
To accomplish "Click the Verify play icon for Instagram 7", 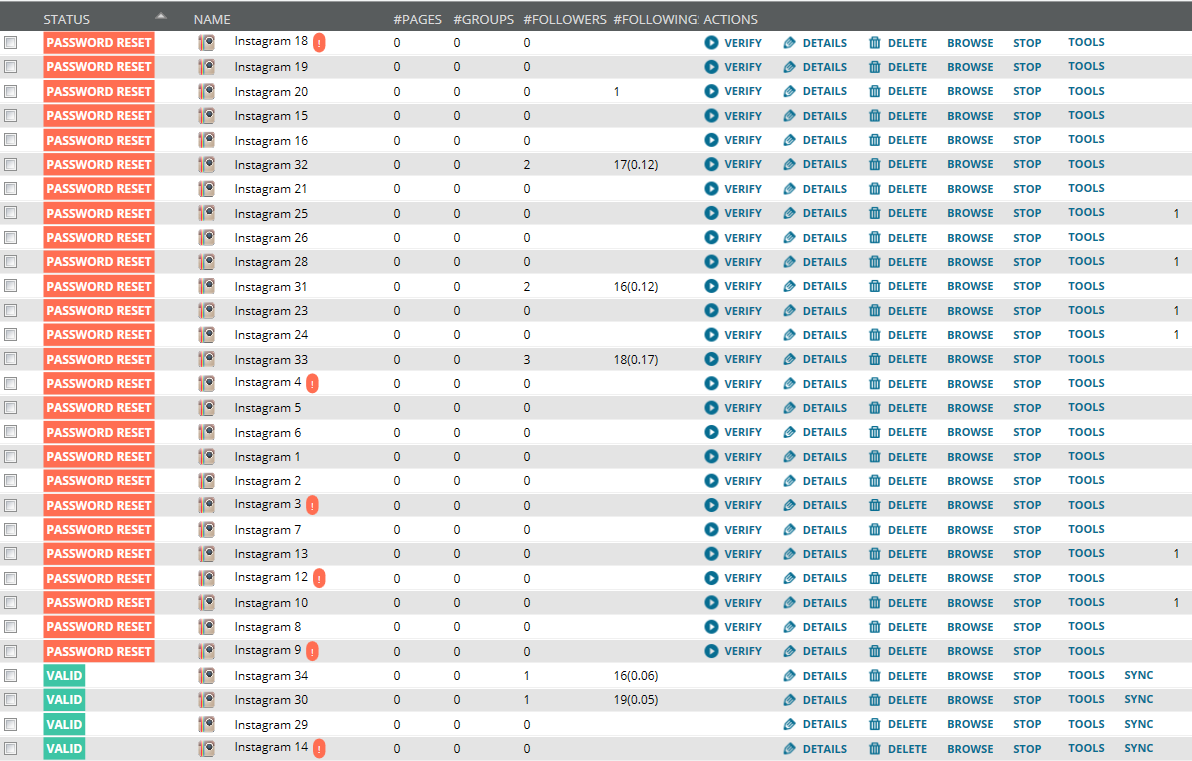I will (711, 529).
